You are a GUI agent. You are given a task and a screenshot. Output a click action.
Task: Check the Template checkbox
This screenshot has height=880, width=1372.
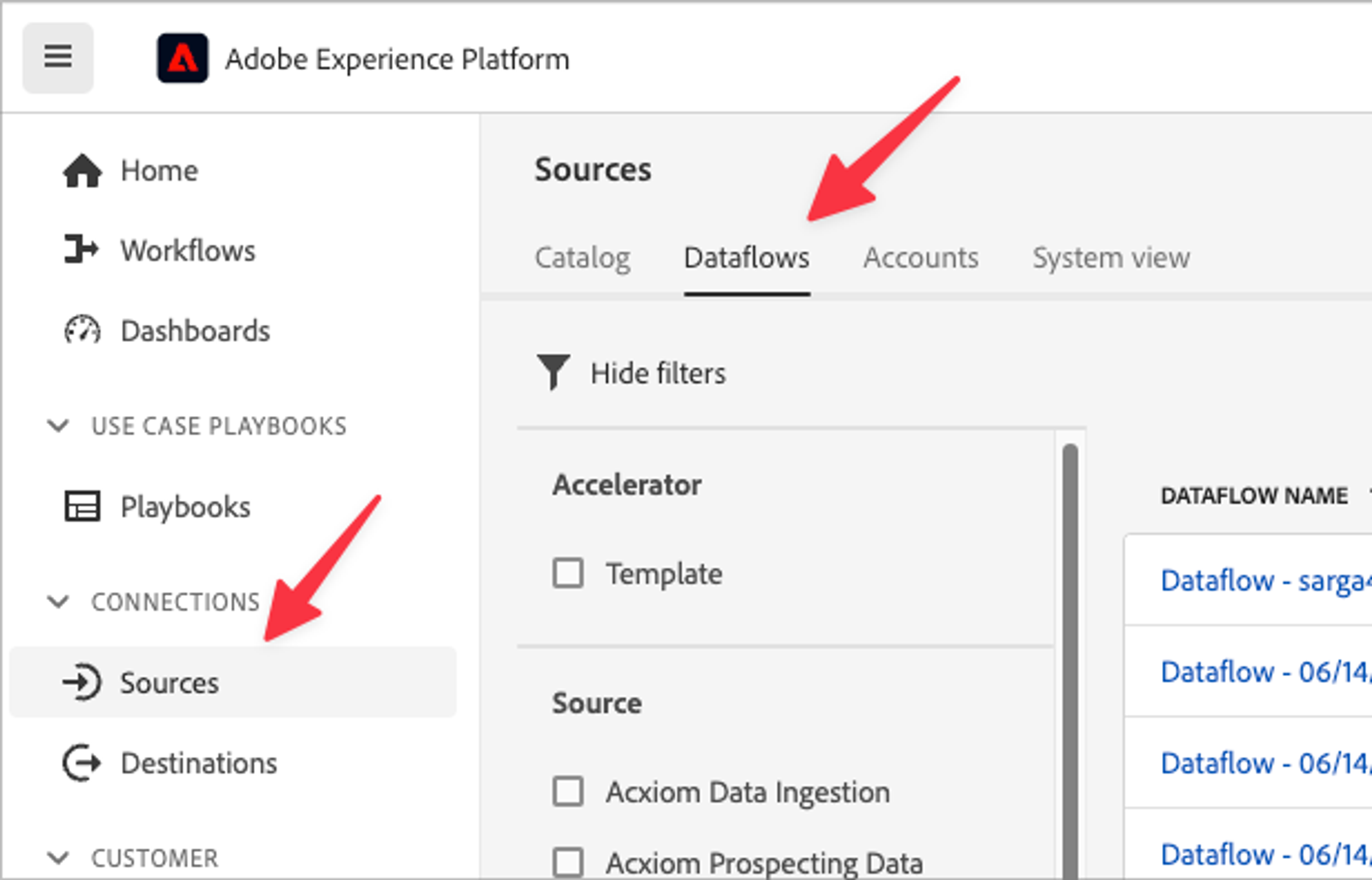(x=568, y=573)
